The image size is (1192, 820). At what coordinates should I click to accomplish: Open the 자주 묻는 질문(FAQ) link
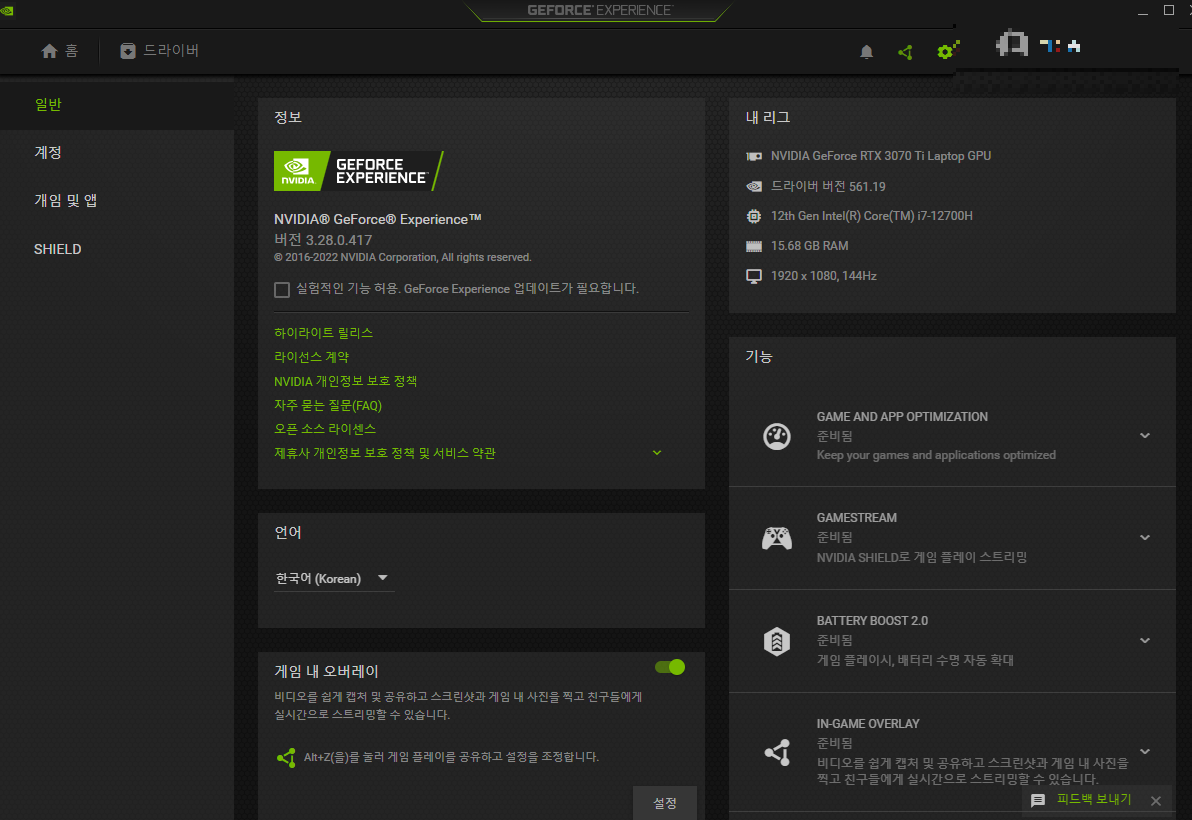point(328,405)
